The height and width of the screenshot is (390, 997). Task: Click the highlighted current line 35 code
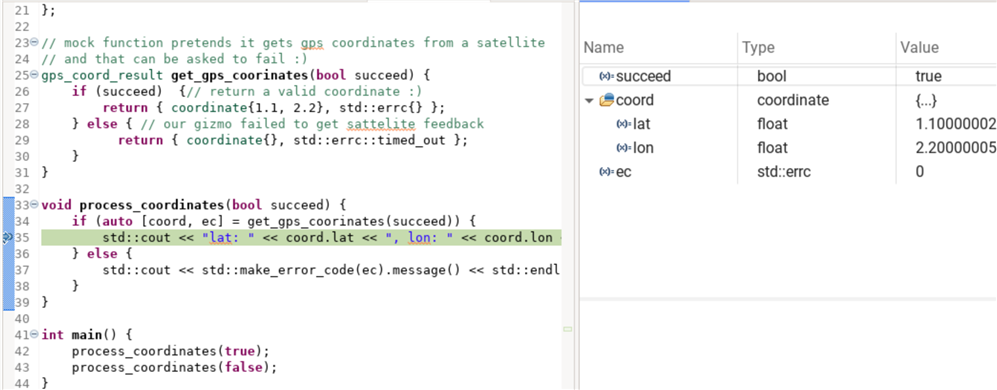pyautogui.click(x=301, y=237)
